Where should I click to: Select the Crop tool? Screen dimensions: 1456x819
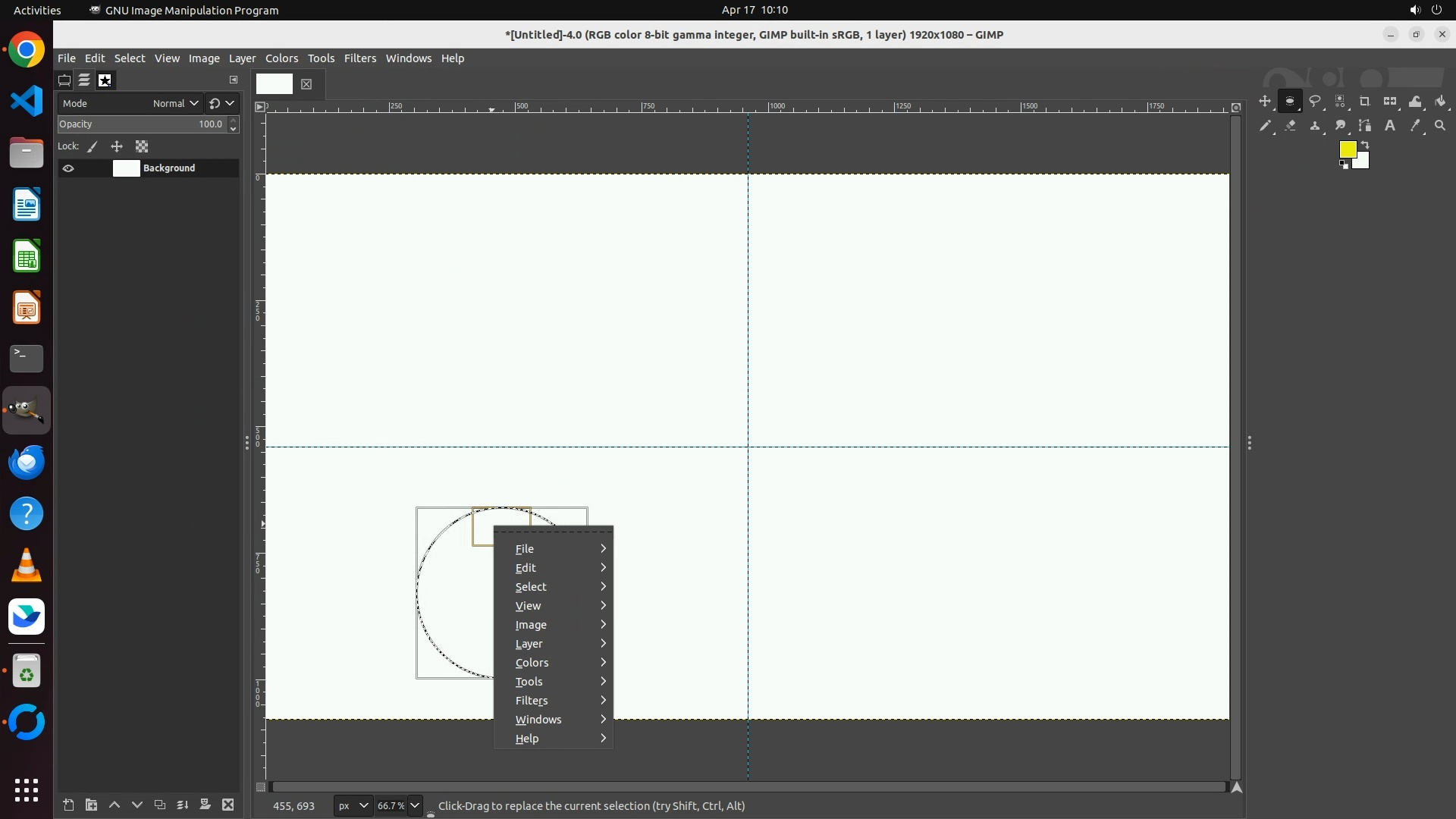pos(1365,102)
